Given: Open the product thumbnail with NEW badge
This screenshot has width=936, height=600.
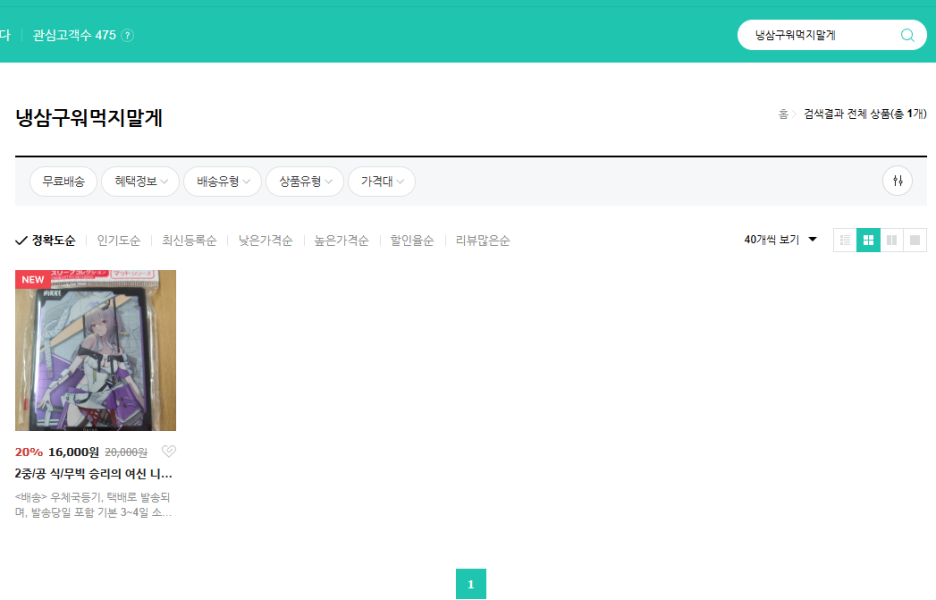Looking at the screenshot, I should click(96, 350).
